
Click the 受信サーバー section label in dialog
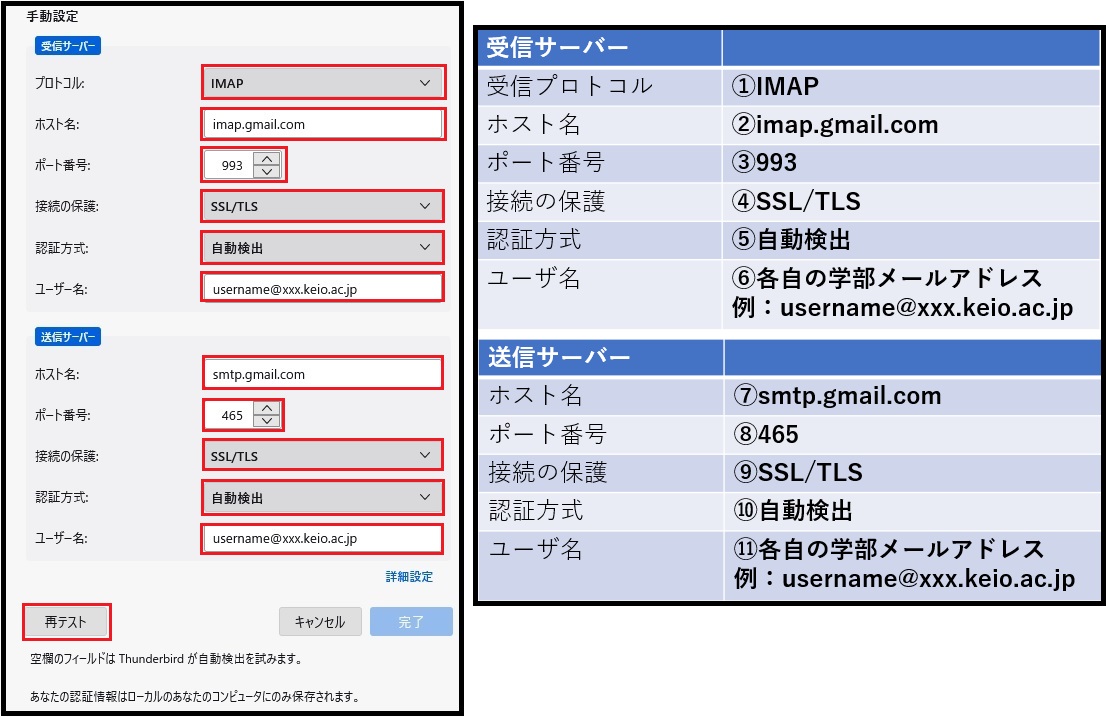[x=68, y=46]
